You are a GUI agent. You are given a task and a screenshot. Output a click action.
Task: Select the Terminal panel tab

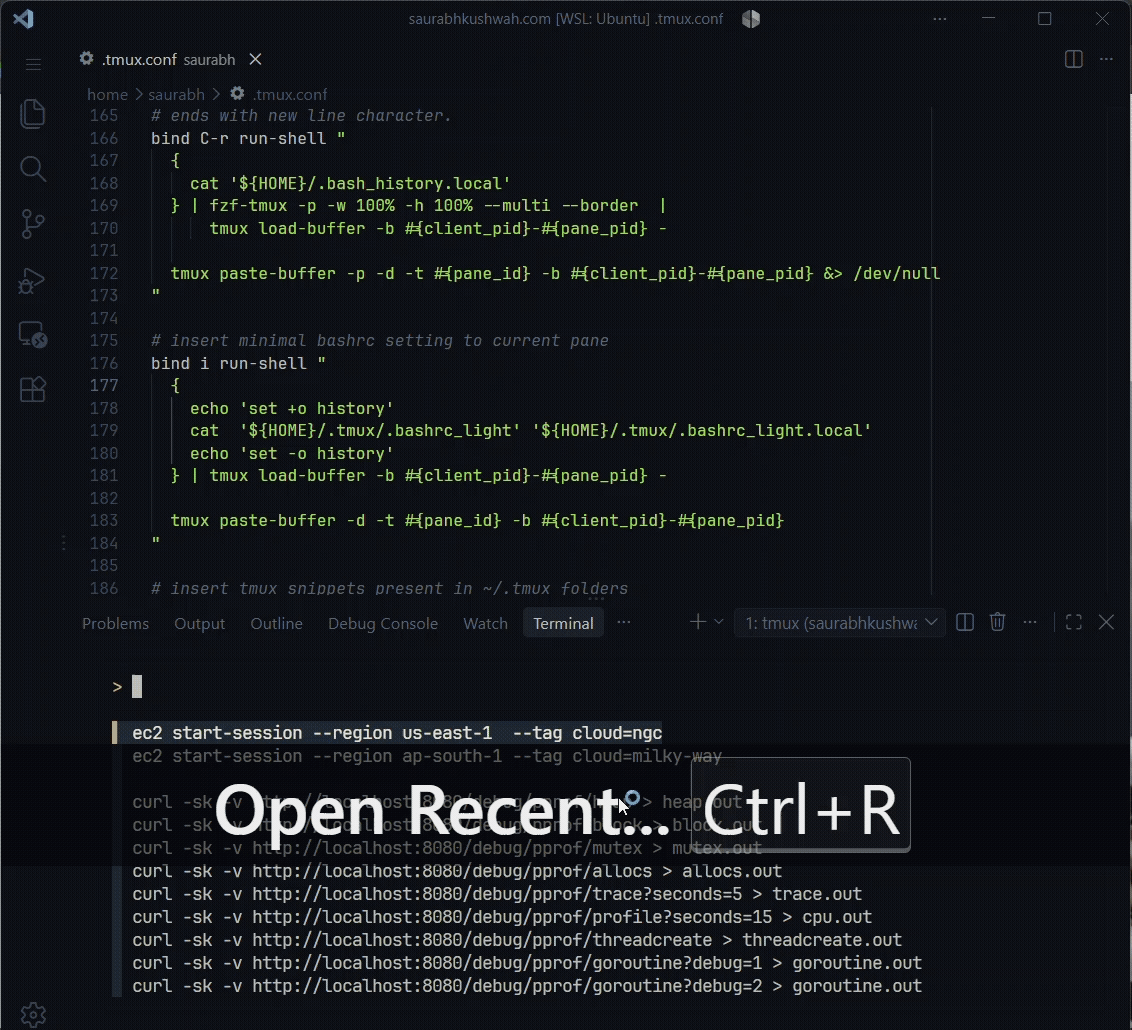click(563, 624)
